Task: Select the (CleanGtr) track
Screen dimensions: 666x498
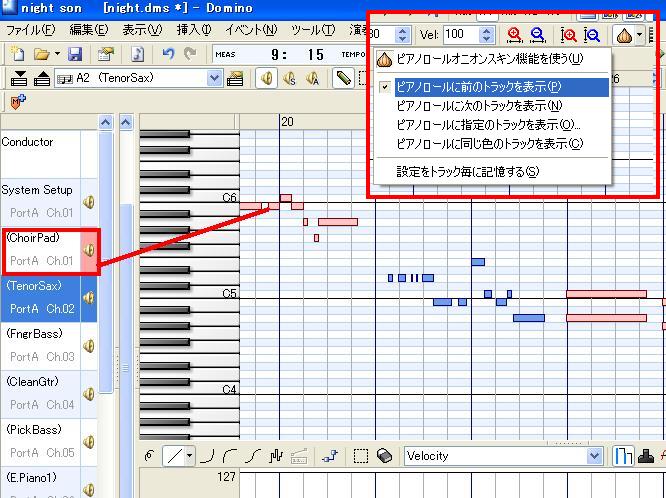Action: 40,393
